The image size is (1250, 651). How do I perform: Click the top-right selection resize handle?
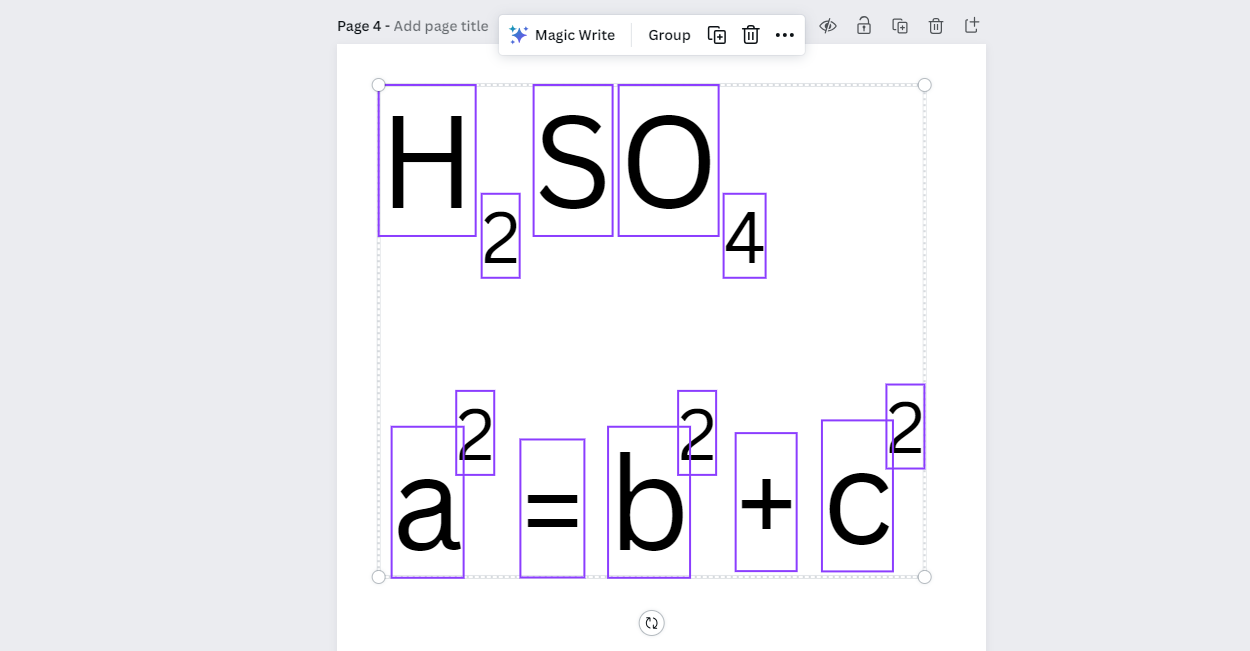[x=924, y=85]
